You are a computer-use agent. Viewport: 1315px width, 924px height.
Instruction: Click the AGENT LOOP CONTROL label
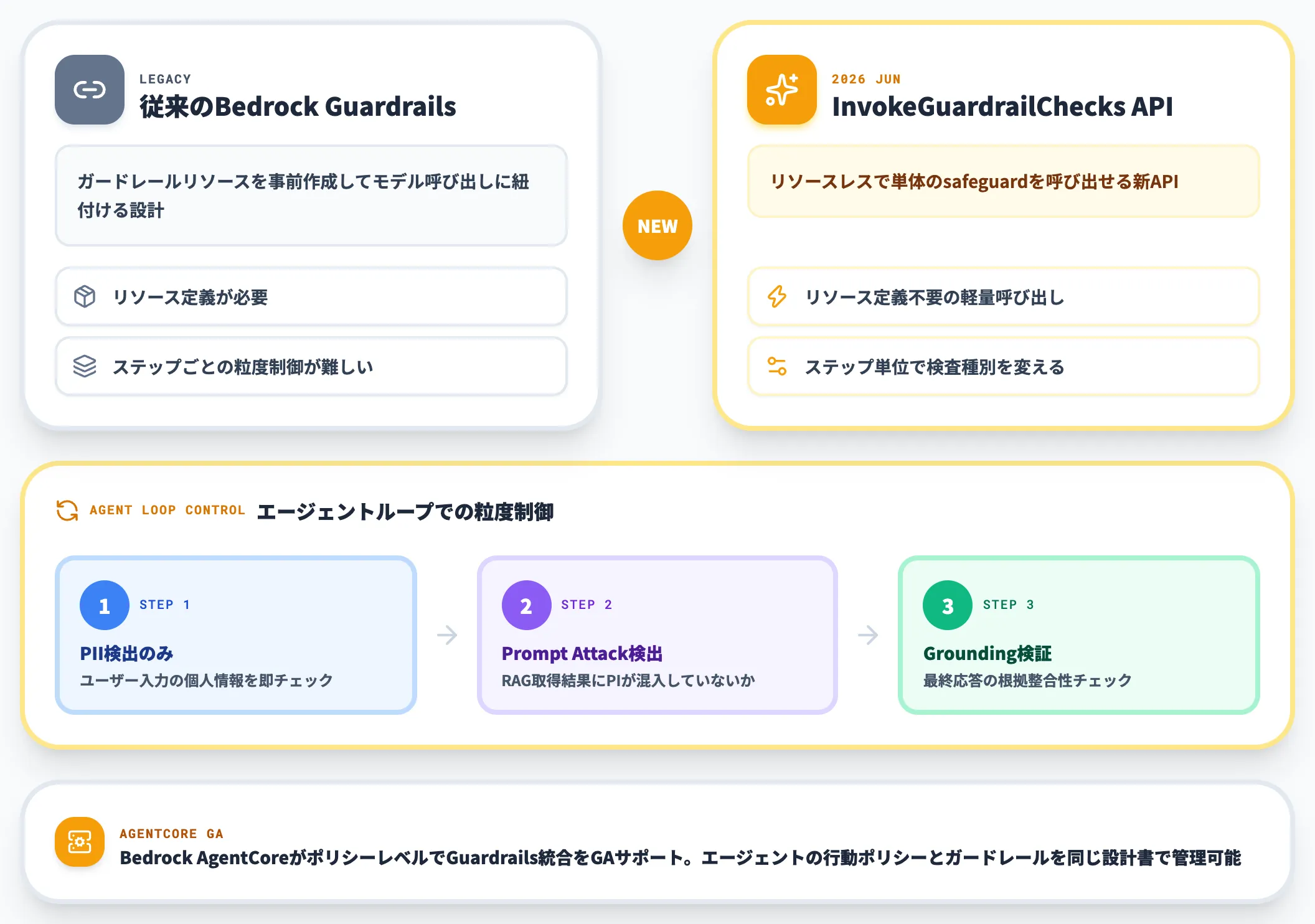click(x=167, y=510)
